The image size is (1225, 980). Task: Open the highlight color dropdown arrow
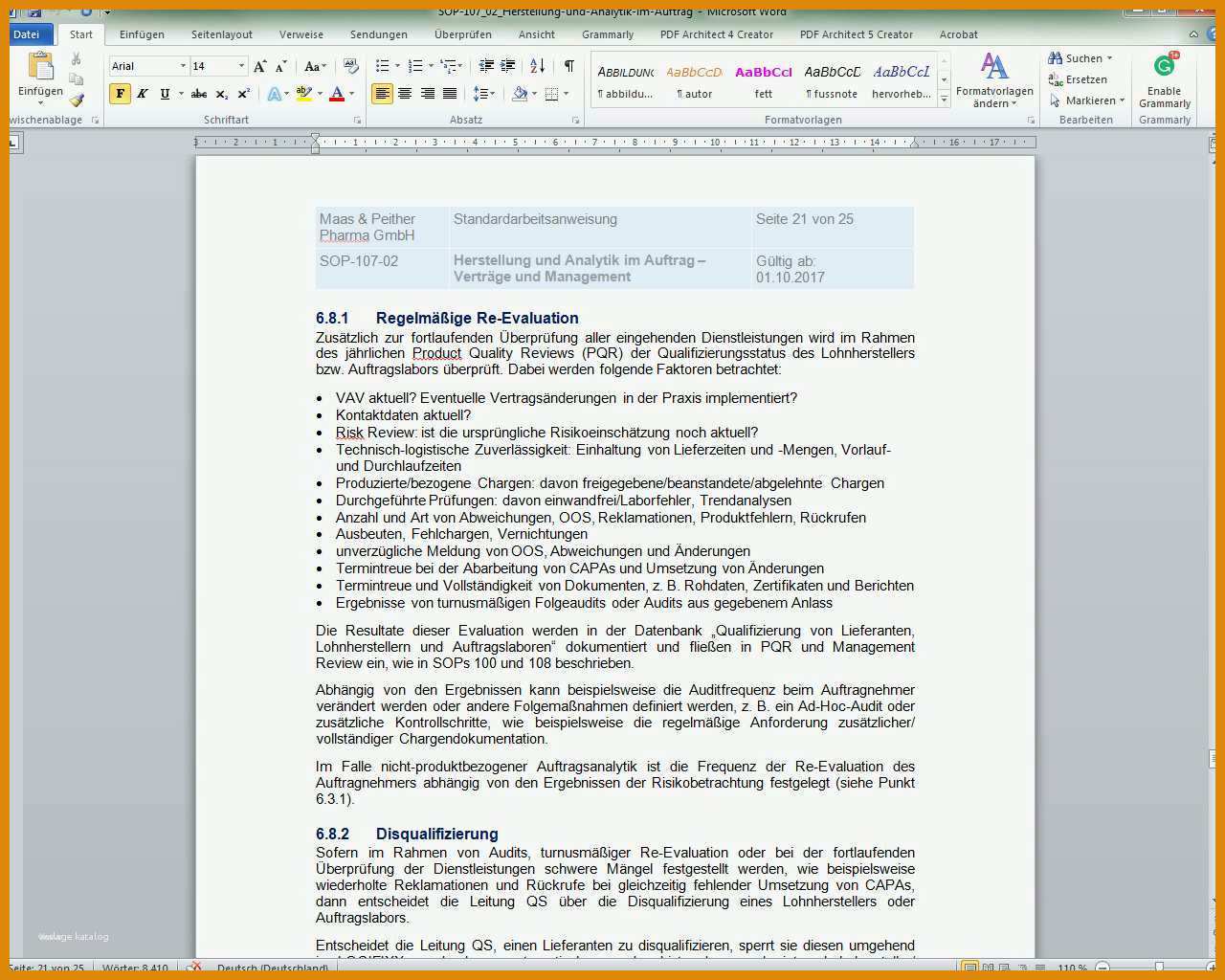click(319, 94)
